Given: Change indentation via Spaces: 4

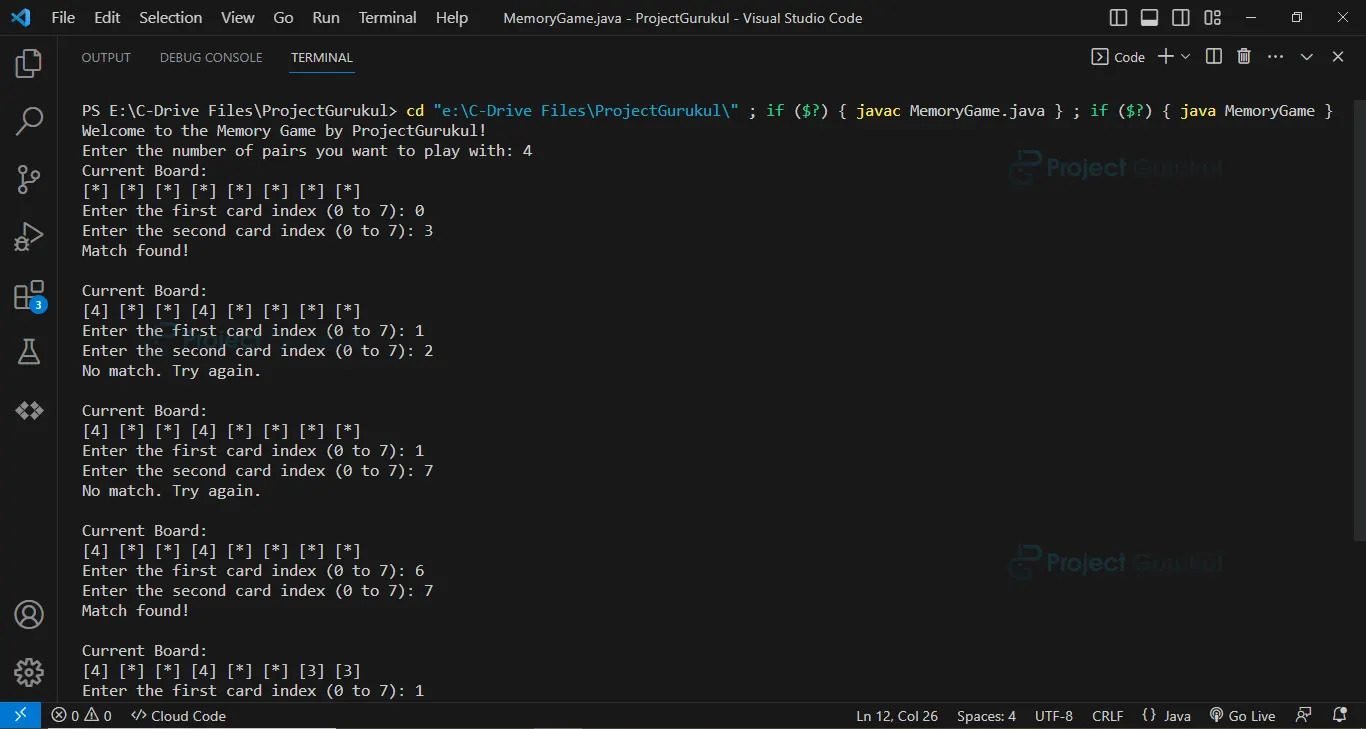Looking at the screenshot, I should click(x=986, y=716).
